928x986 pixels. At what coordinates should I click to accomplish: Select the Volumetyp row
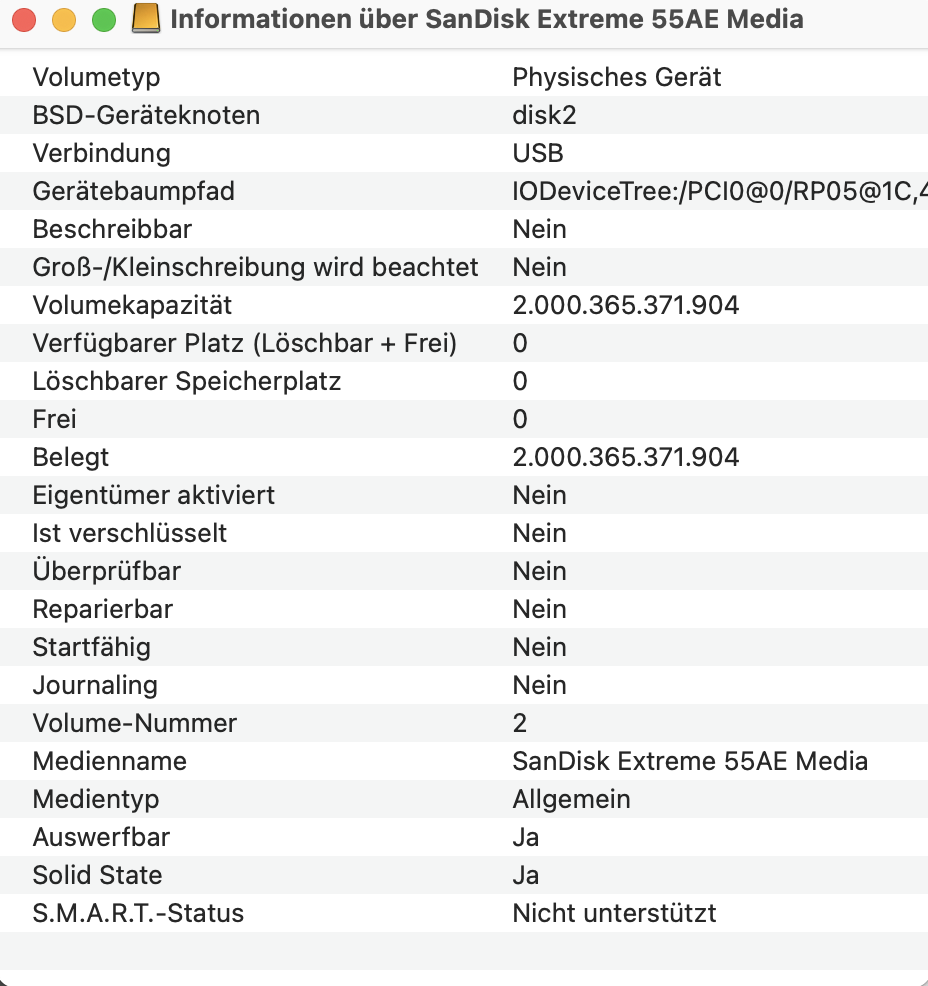(x=96, y=77)
